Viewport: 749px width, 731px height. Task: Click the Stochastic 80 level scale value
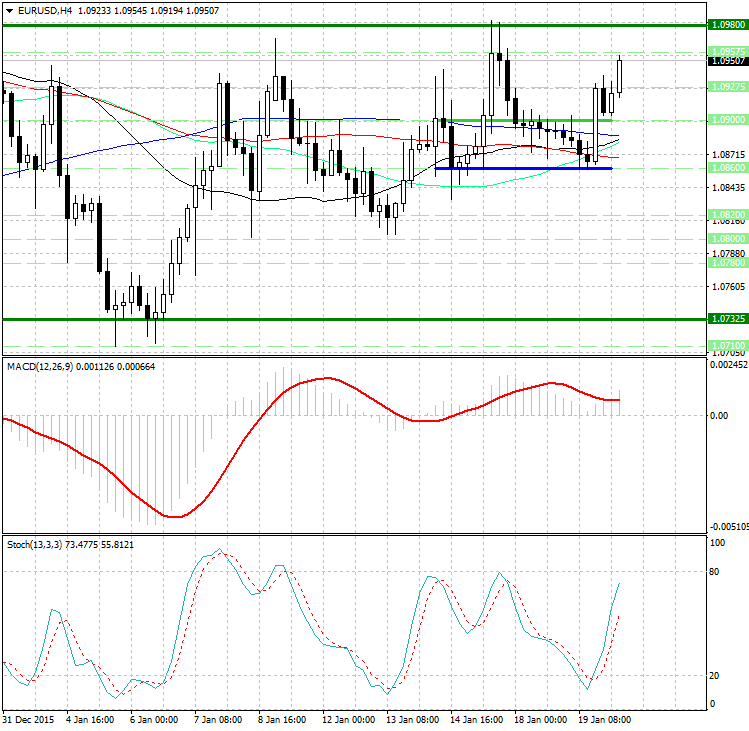(x=715, y=572)
